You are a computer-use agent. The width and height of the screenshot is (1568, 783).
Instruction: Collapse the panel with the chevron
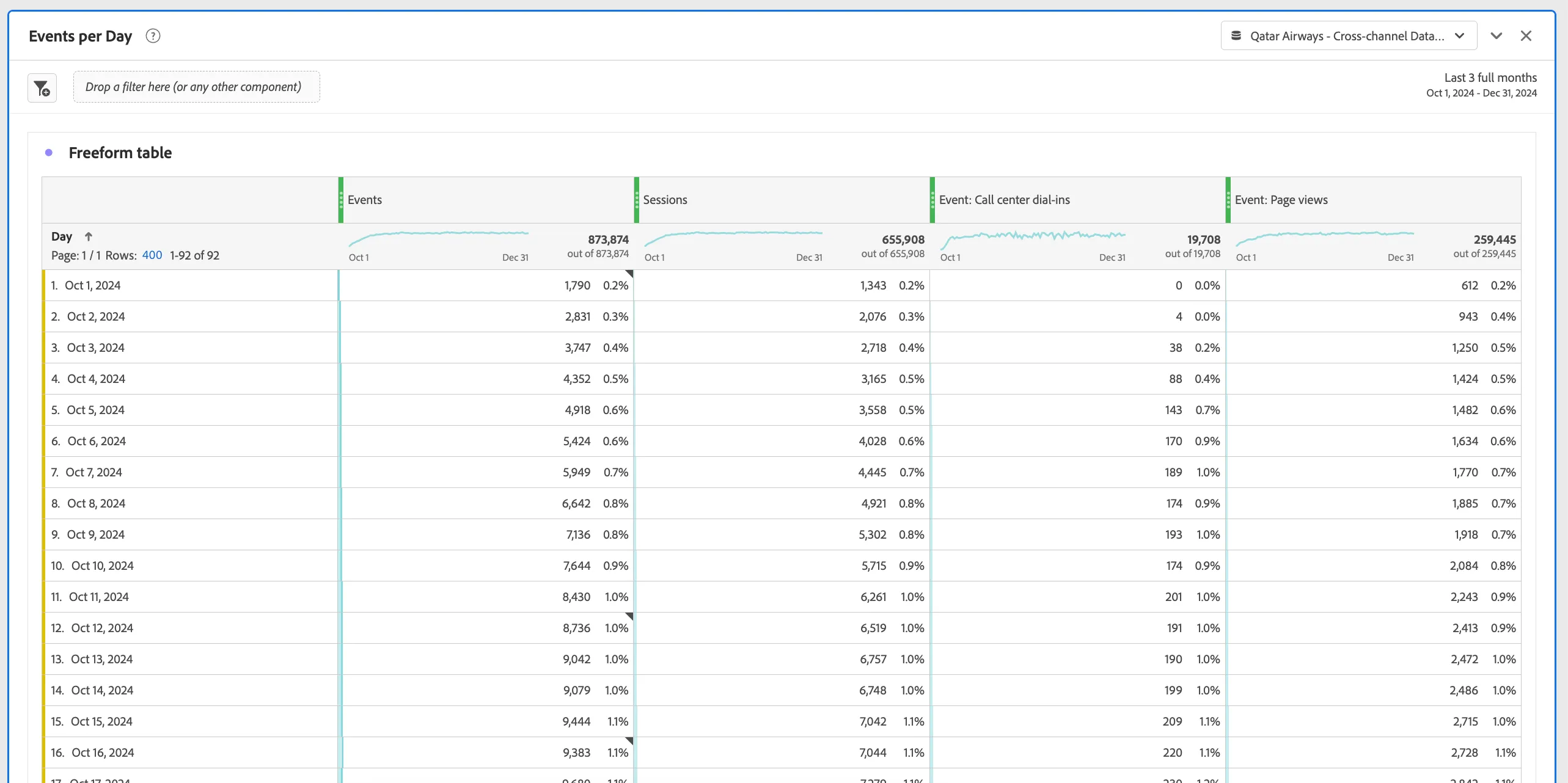tap(1497, 35)
